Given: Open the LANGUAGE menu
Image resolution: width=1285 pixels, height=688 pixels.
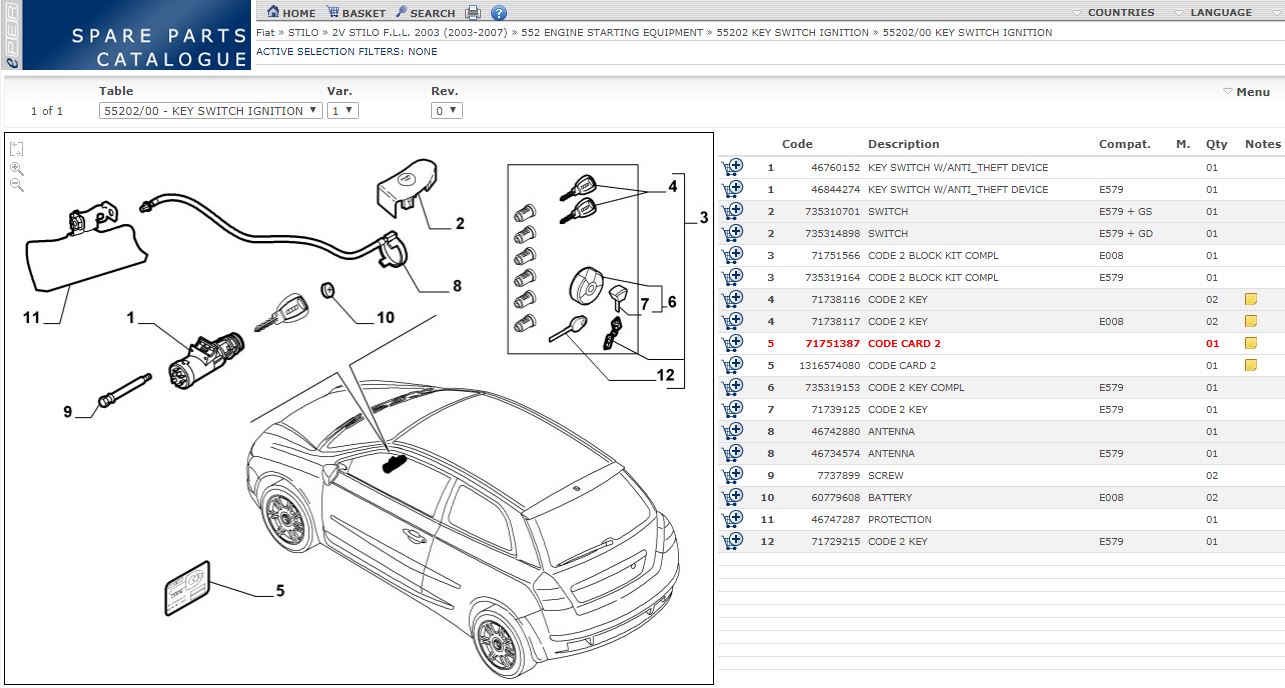Looking at the screenshot, I should coord(1213,13).
